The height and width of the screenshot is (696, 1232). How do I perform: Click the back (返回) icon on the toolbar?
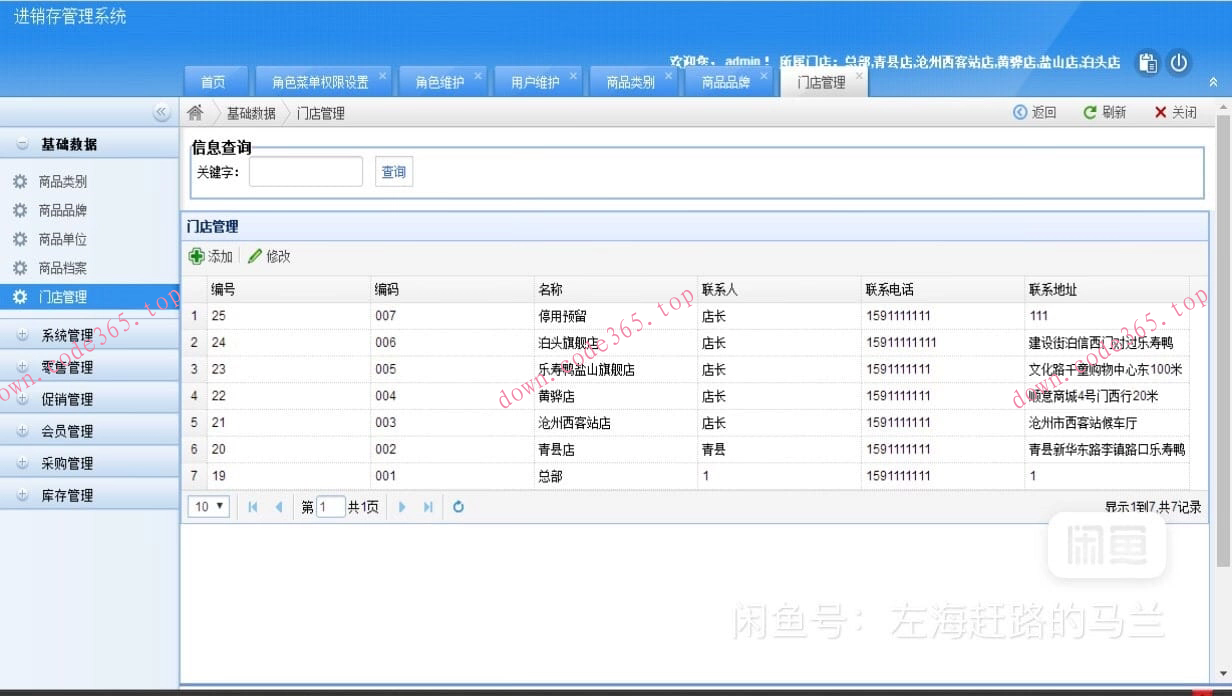tap(1021, 112)
